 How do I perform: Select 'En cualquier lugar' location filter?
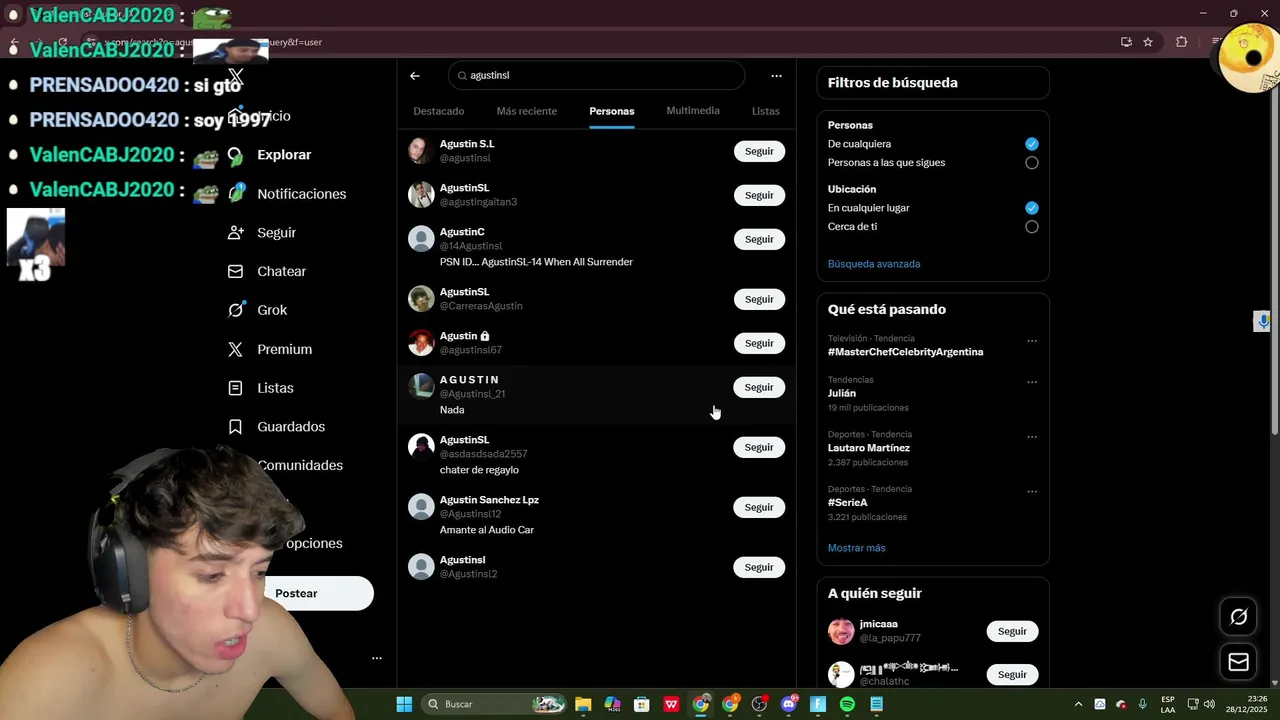pyautogui.click(x=1032, y=208)
